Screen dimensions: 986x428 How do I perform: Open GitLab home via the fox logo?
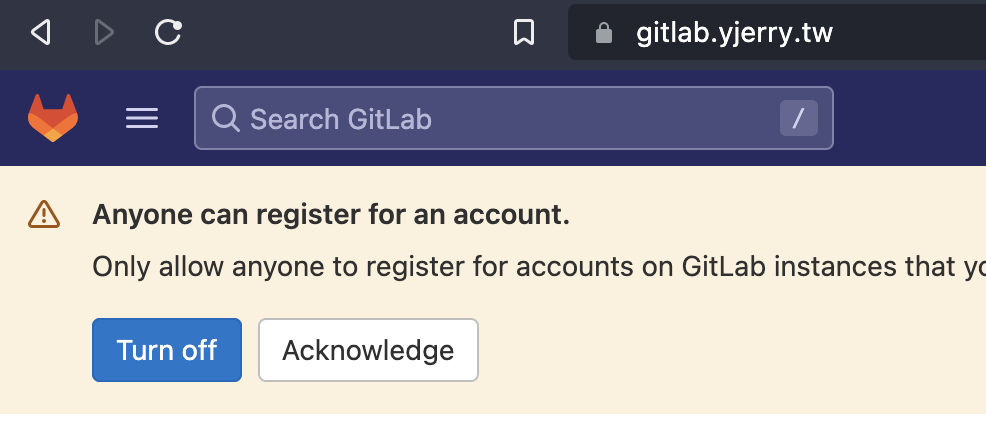pyautogui.click(x=53, y=119)
